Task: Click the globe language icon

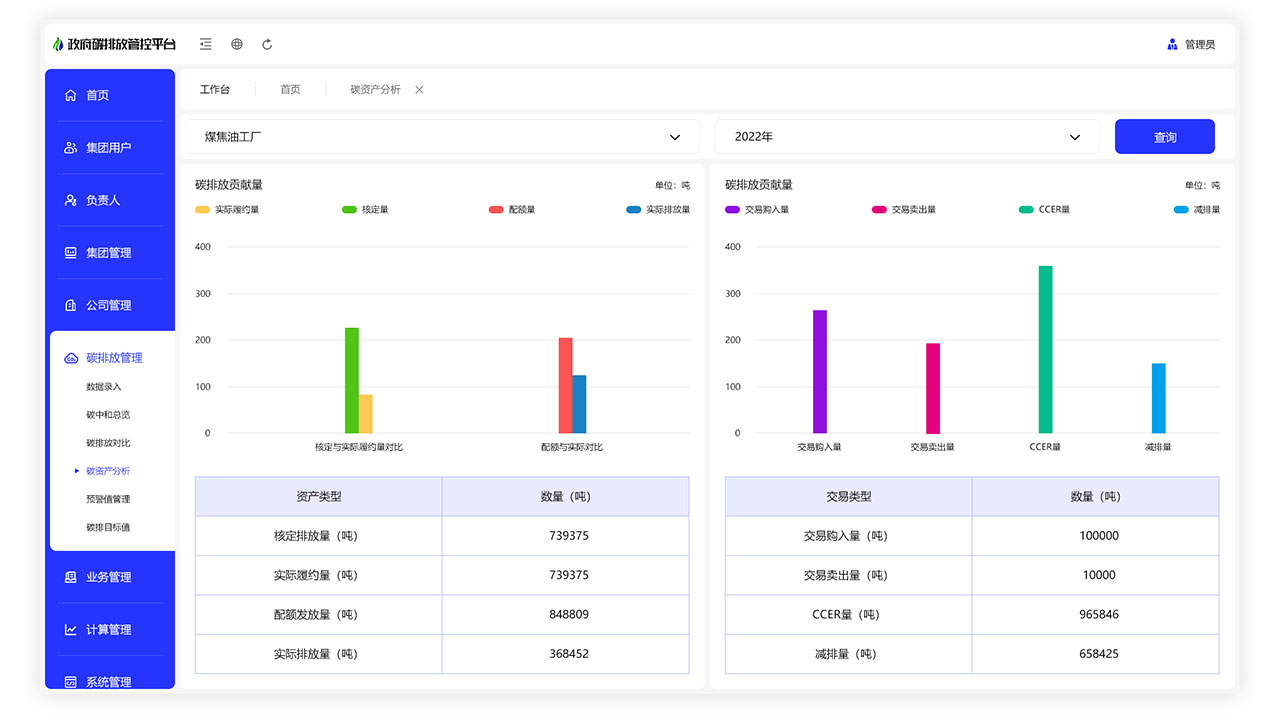Action: 237,44
